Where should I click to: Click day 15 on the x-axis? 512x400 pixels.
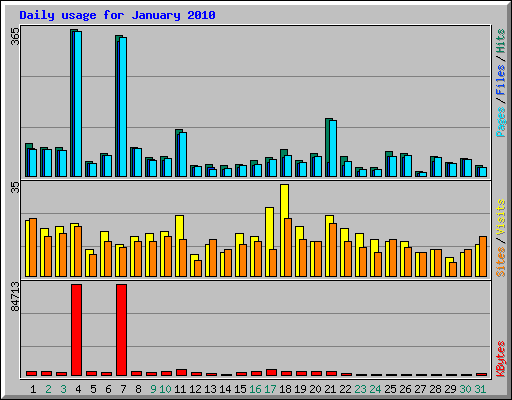240,389
